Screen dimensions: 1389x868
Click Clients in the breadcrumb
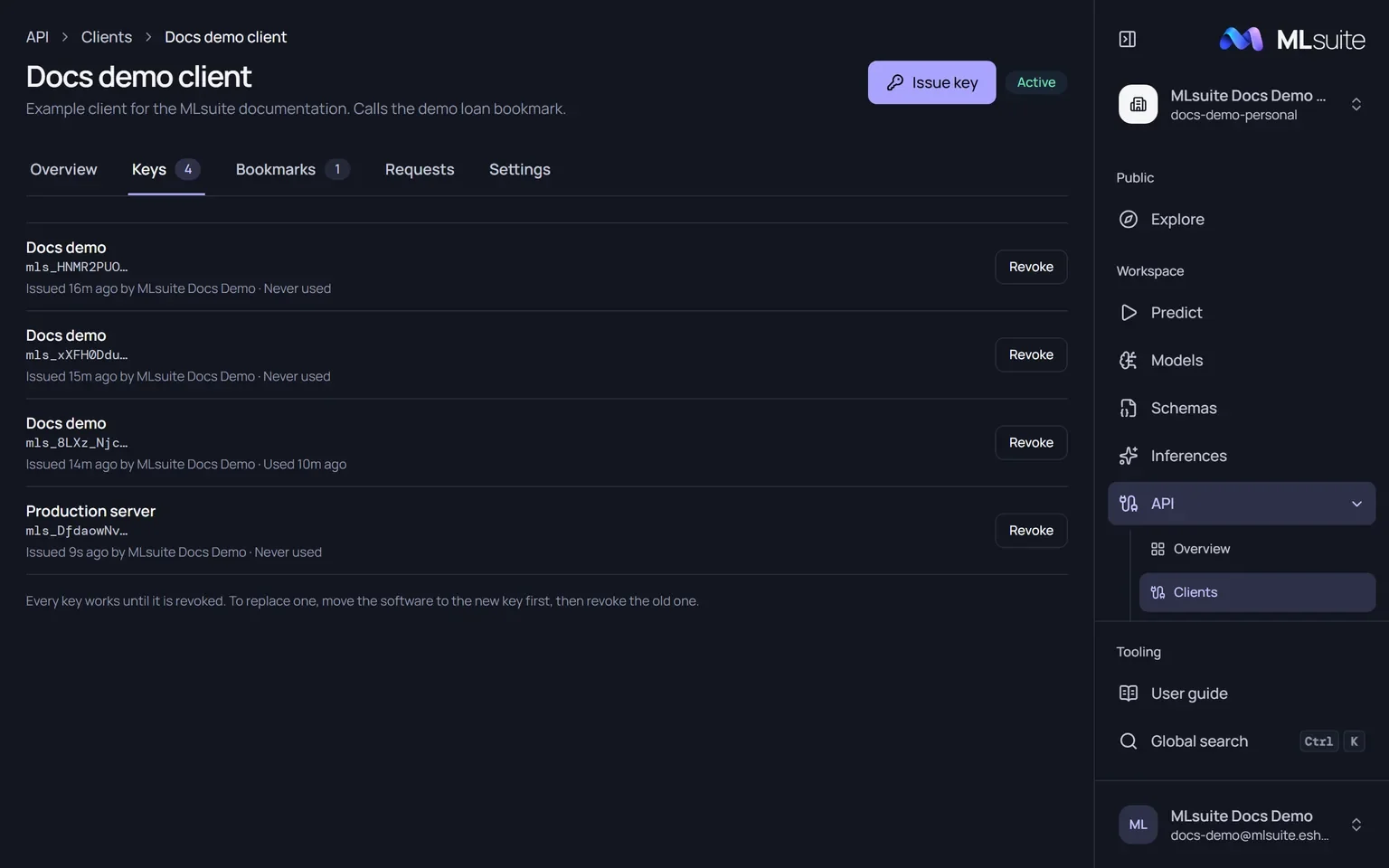107,37
